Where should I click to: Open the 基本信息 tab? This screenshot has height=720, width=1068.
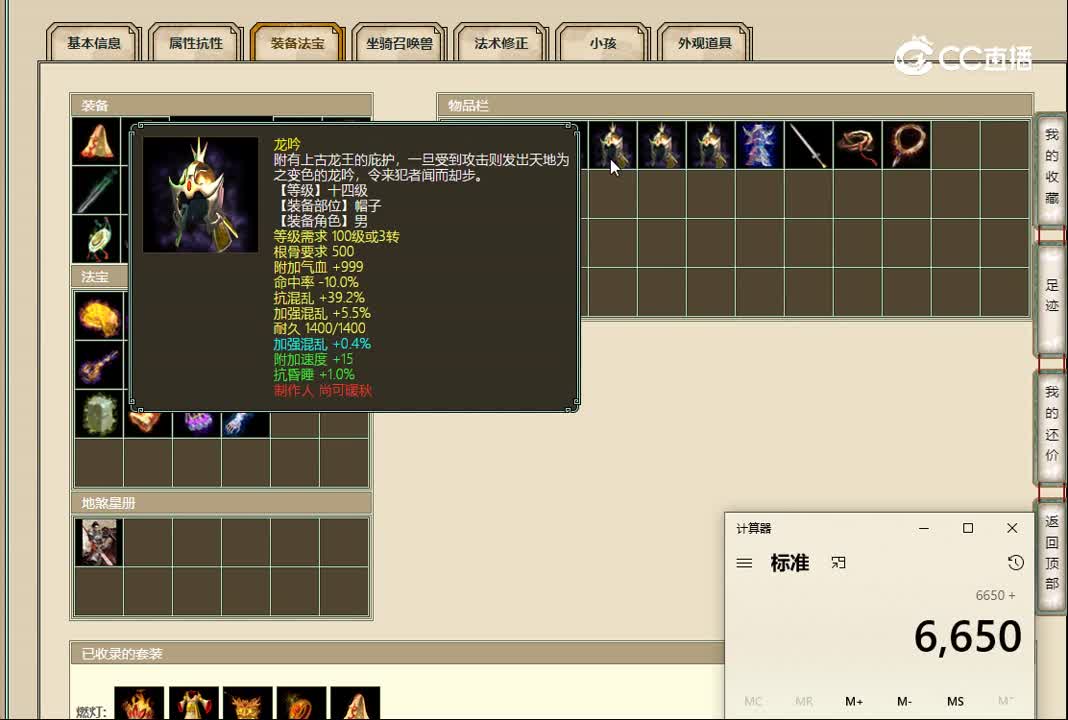click(93, 43)
